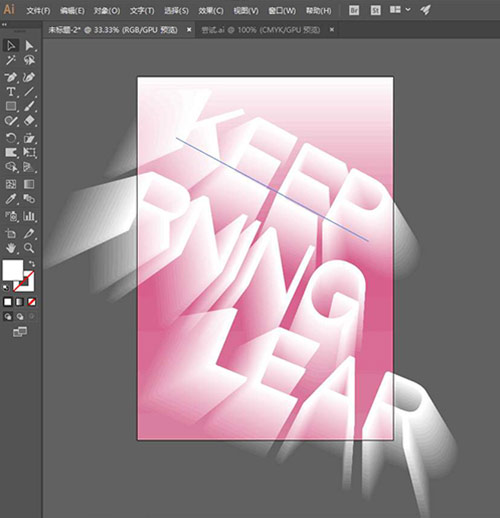
Task: Select the Type tool
Action: [11, 92]
